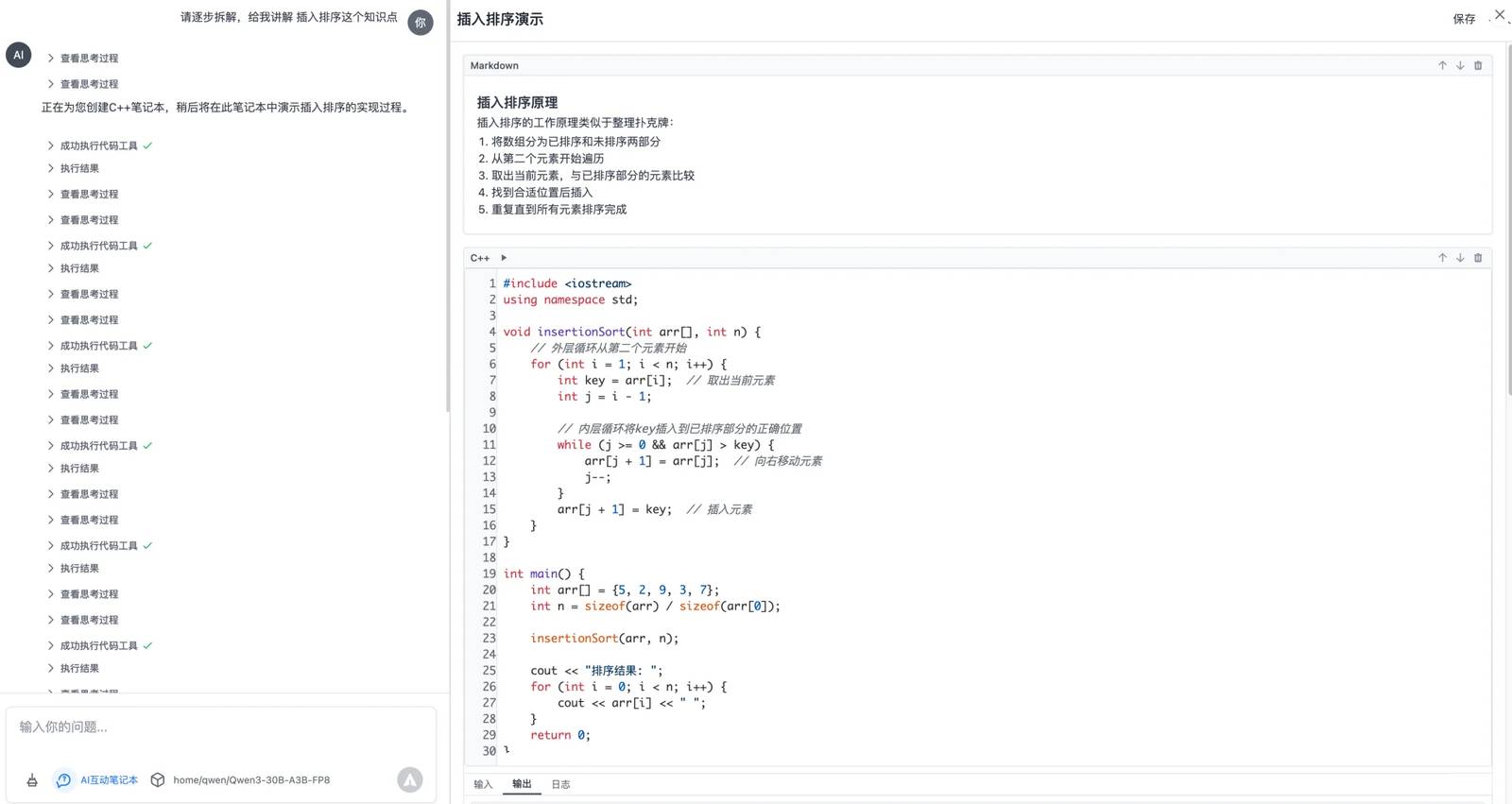Expand the last visible 执行结果 entry
This screenshot has height=804, width=1512.
79,669
